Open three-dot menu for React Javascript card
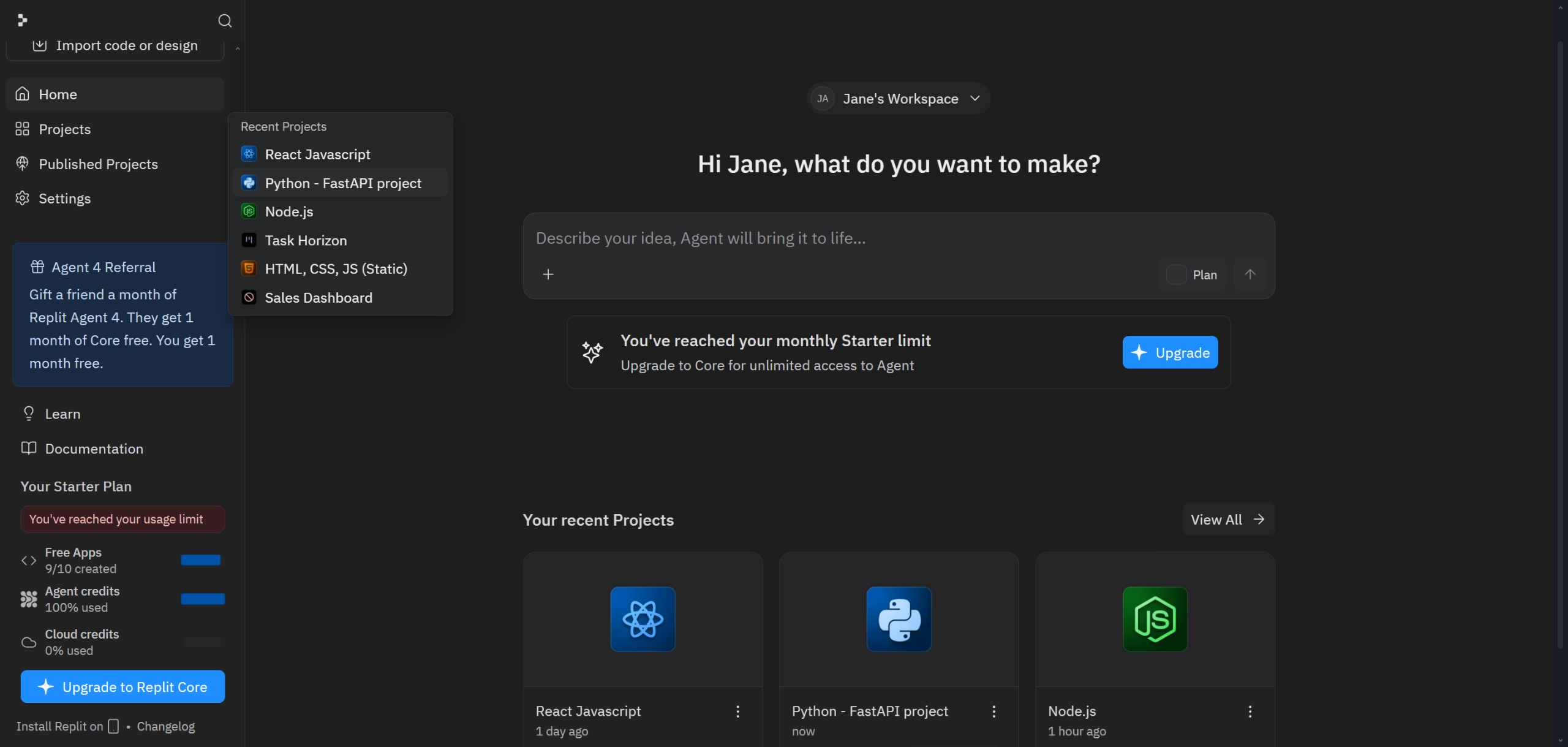Screen dimensions: 1568x747 pos(737,711)
